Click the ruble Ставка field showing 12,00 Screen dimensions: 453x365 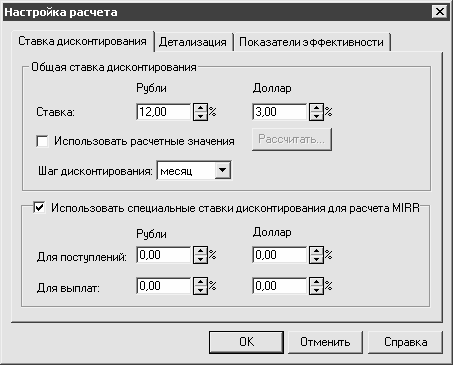(164, 112)
